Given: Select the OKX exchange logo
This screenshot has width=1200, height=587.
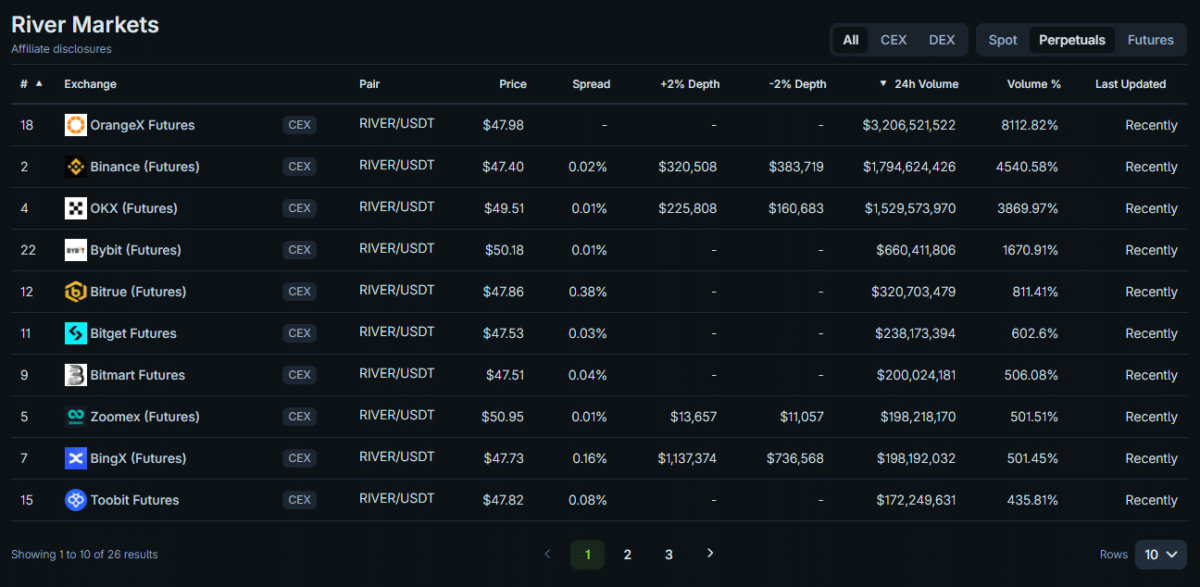Looking at the screenshot, I should [x=76, y=208].
